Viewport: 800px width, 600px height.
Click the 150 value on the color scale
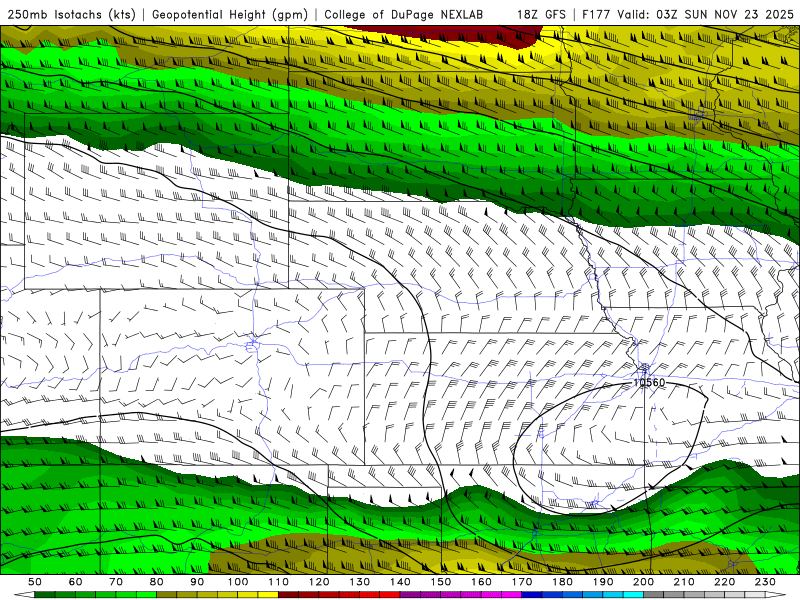pyautogui.click(x=441, y=582)
